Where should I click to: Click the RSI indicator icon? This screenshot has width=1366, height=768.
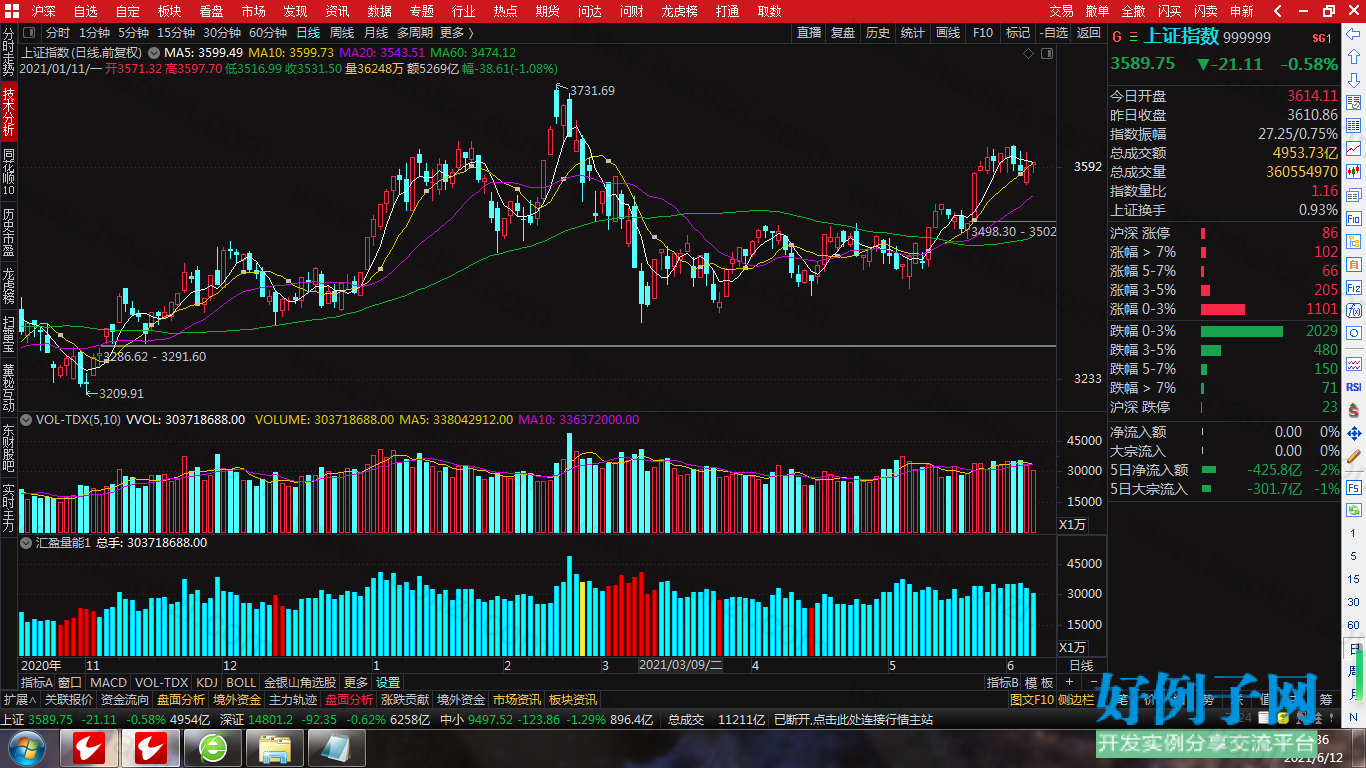point(1354,387)
